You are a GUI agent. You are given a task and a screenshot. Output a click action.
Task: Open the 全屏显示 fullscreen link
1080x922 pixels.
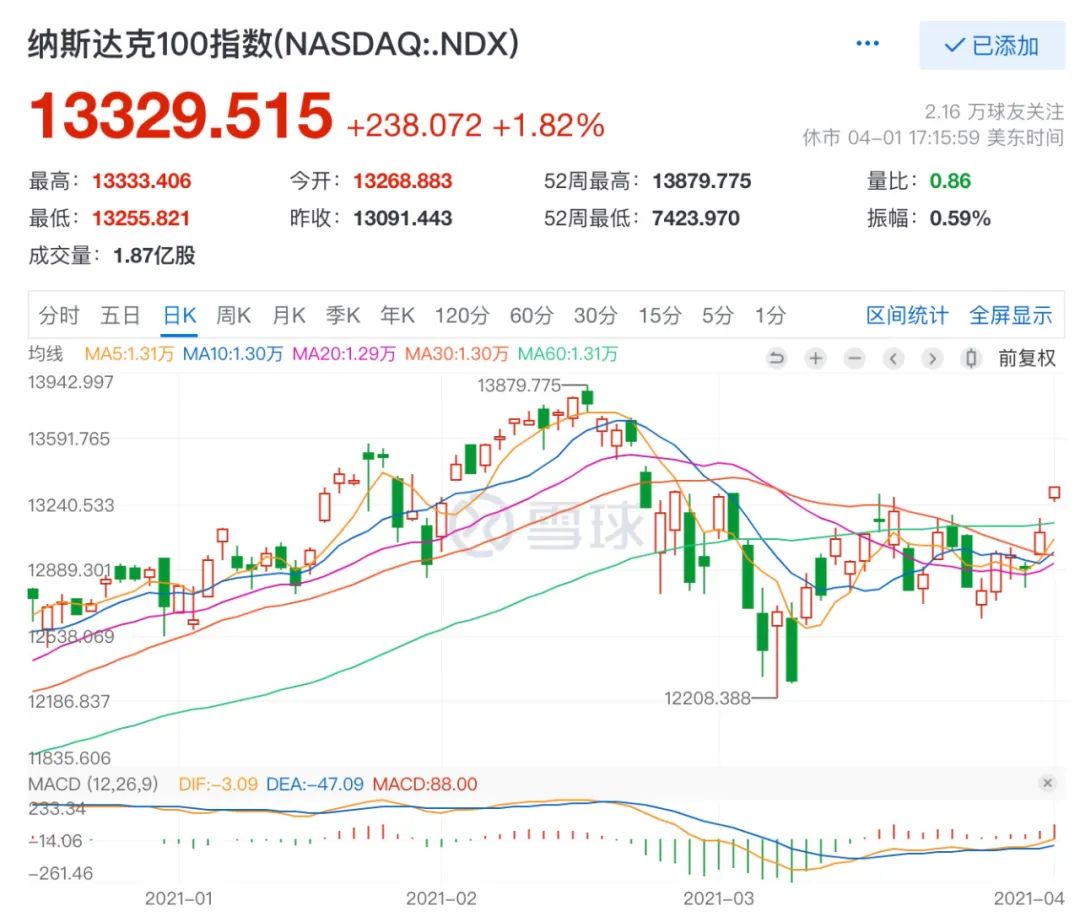(x=1010, y=315)
